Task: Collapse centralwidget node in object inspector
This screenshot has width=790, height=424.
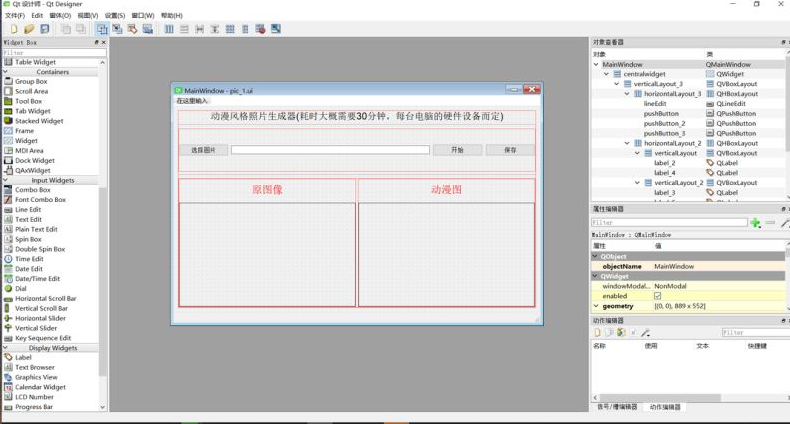Action: click(x=607, y=74)
